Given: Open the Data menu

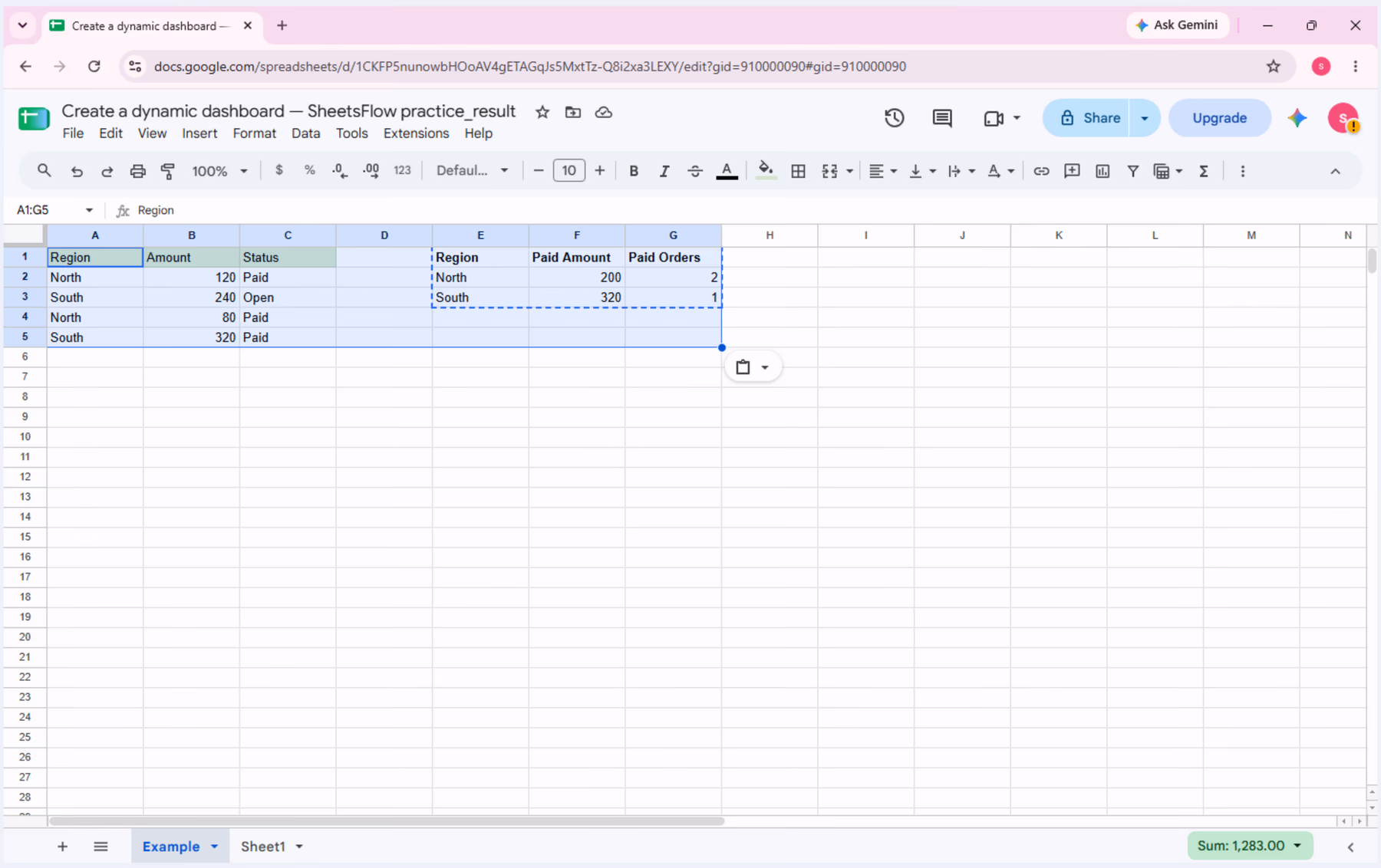Looking at the screenshot, I should tap(305, 133).
